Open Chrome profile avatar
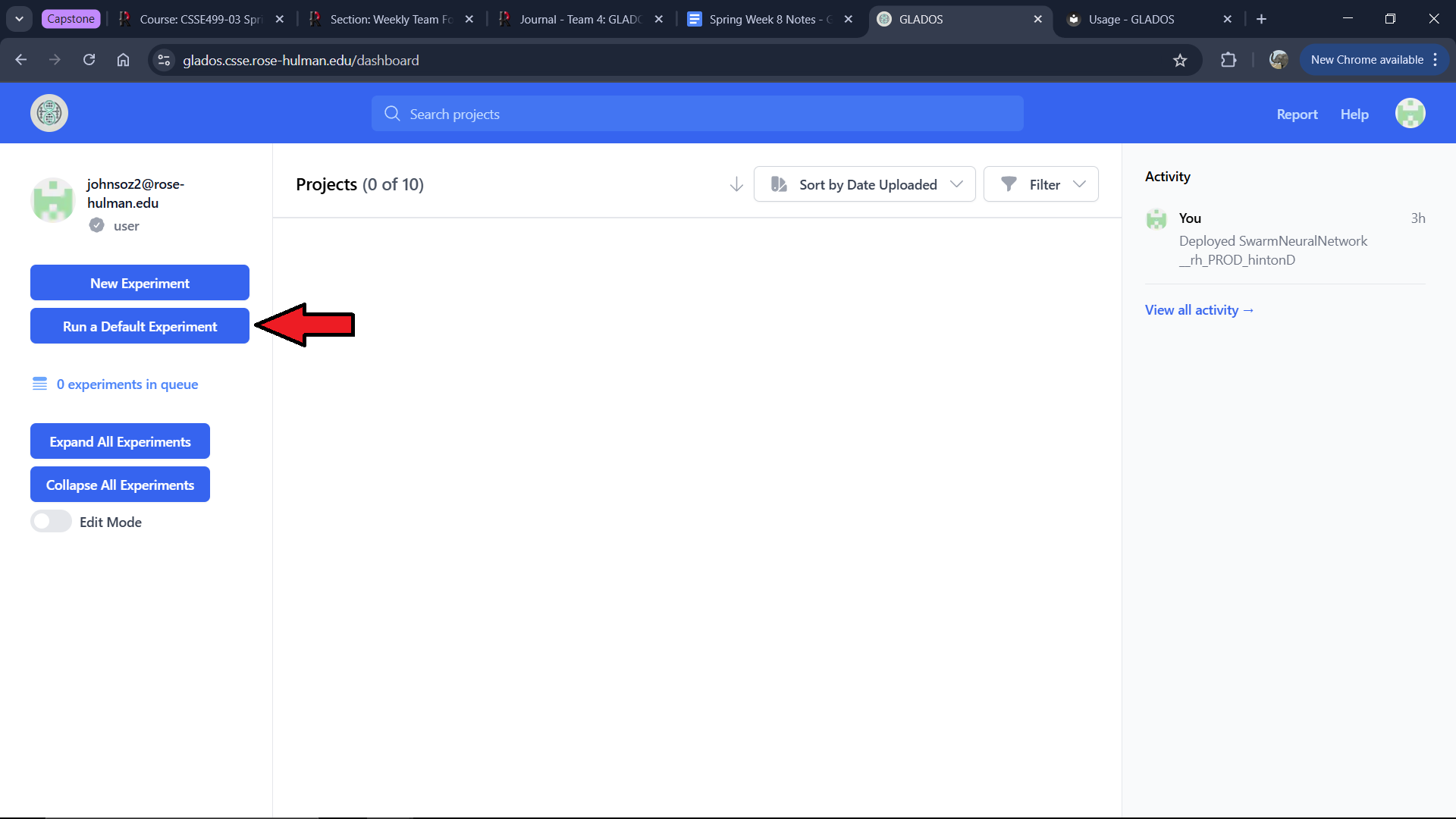The width and height of the screenshot is (1456, 819). pyautogui.click(x=1279, y=60)
